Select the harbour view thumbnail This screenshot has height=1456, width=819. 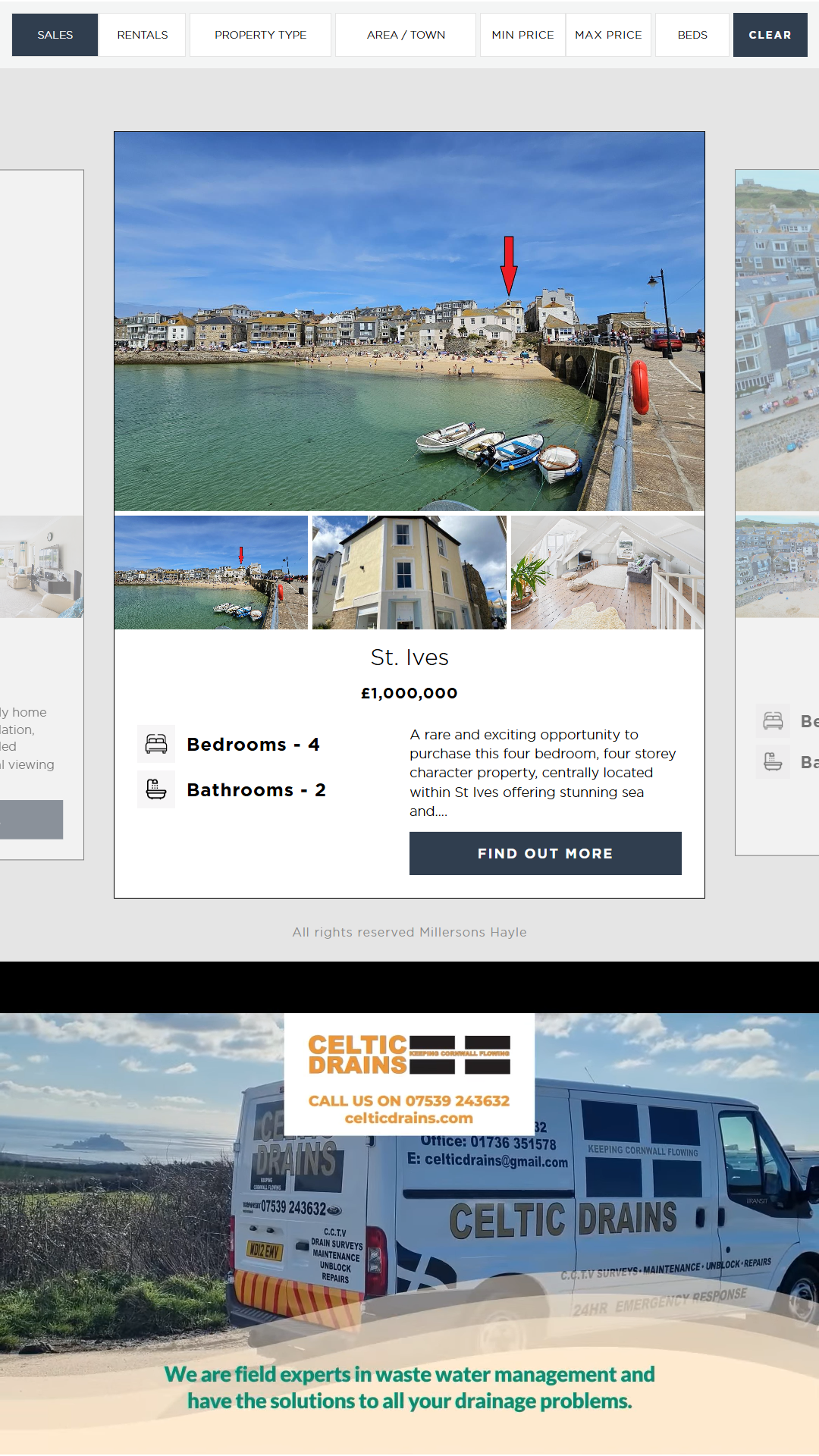pyautogui.click(x=211, y=573)
